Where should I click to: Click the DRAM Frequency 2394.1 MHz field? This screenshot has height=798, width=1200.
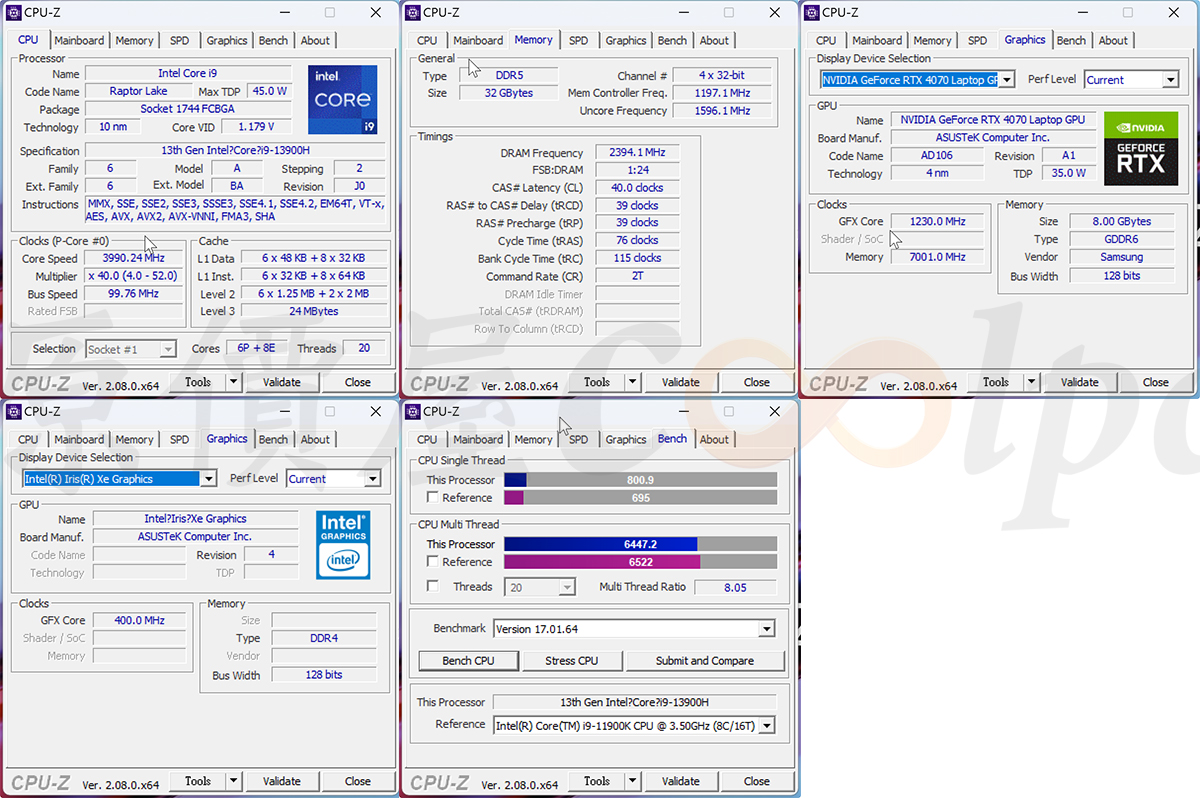pyautogui.click(x=637, y=153)
